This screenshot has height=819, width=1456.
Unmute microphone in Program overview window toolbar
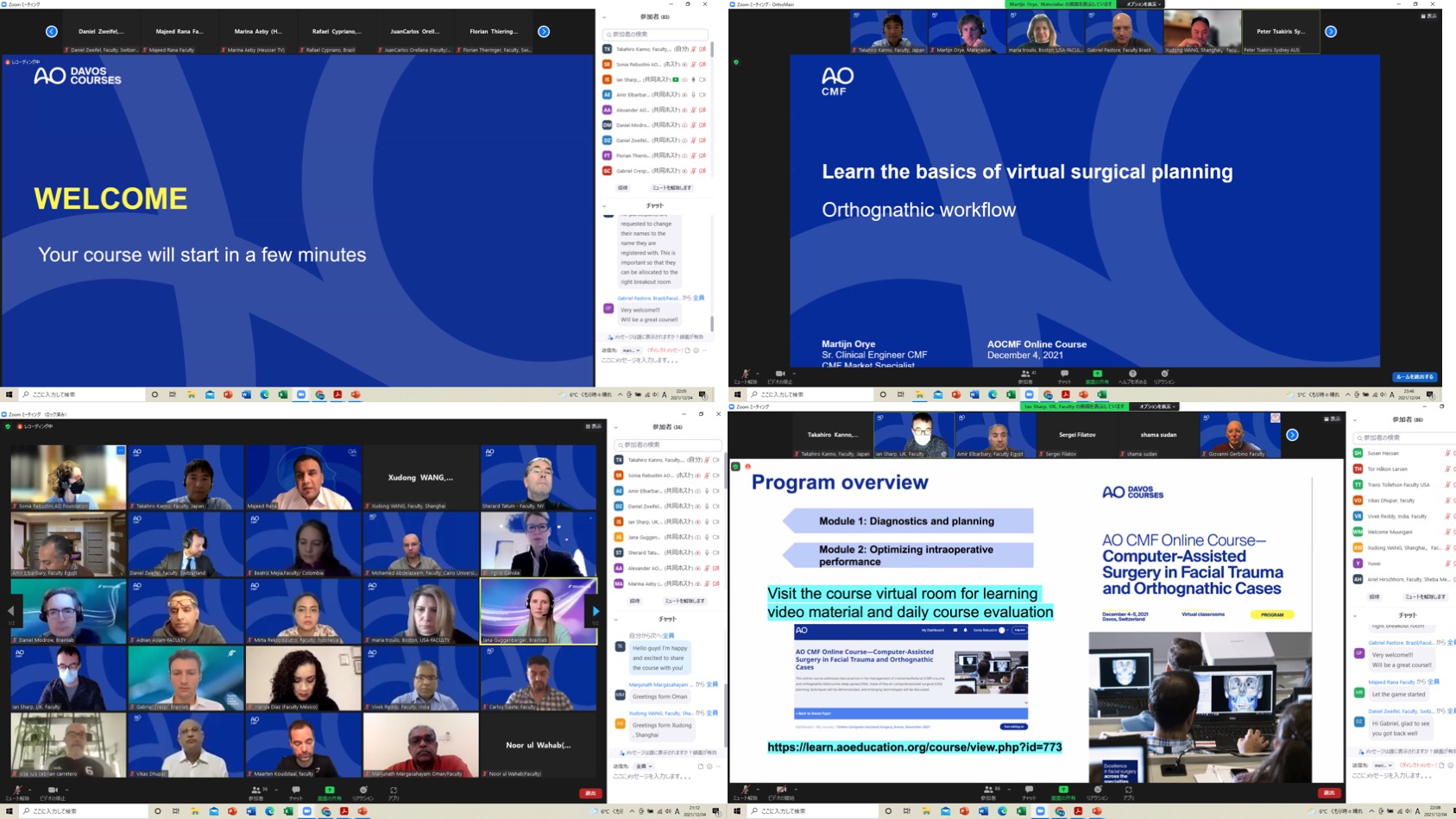pos(745,792)
